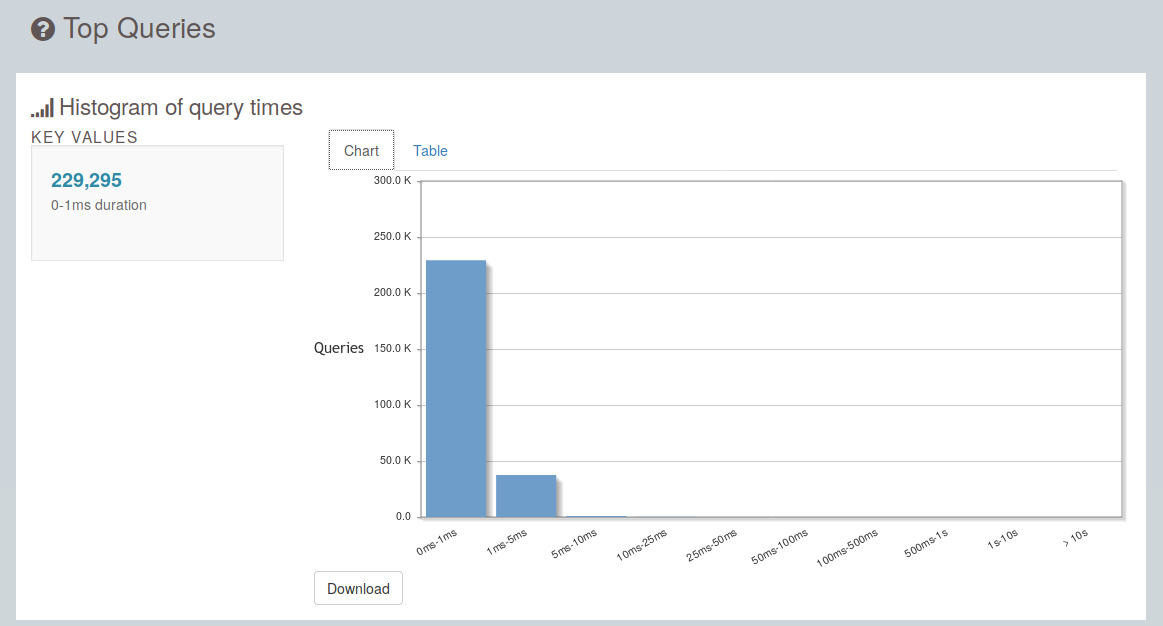Click the '5ms-10ms' axis label

tap(574, 544)
